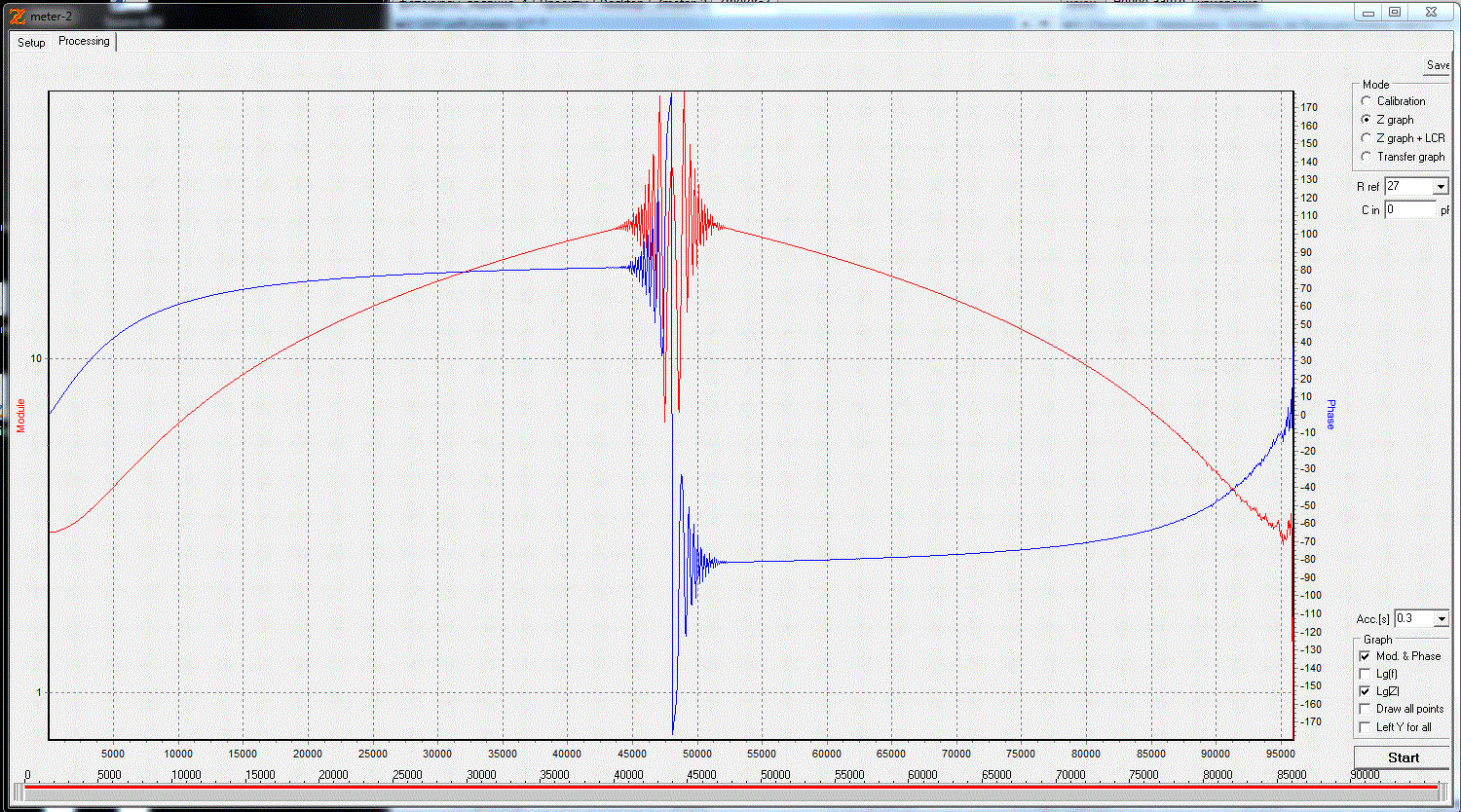Maximize the meter-2 window
Image resolution: width=1461 pixels, height=812 pixels.
click(1395, 12)
